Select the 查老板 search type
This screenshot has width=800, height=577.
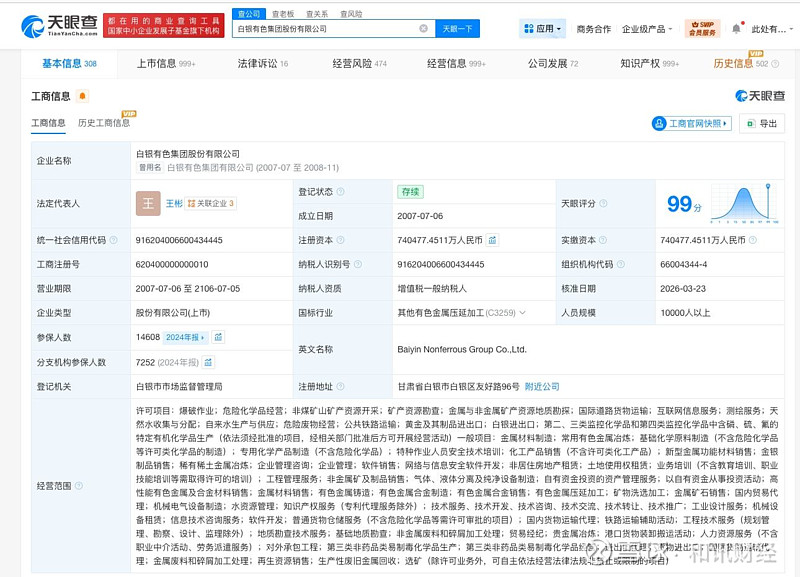(283, 14)
